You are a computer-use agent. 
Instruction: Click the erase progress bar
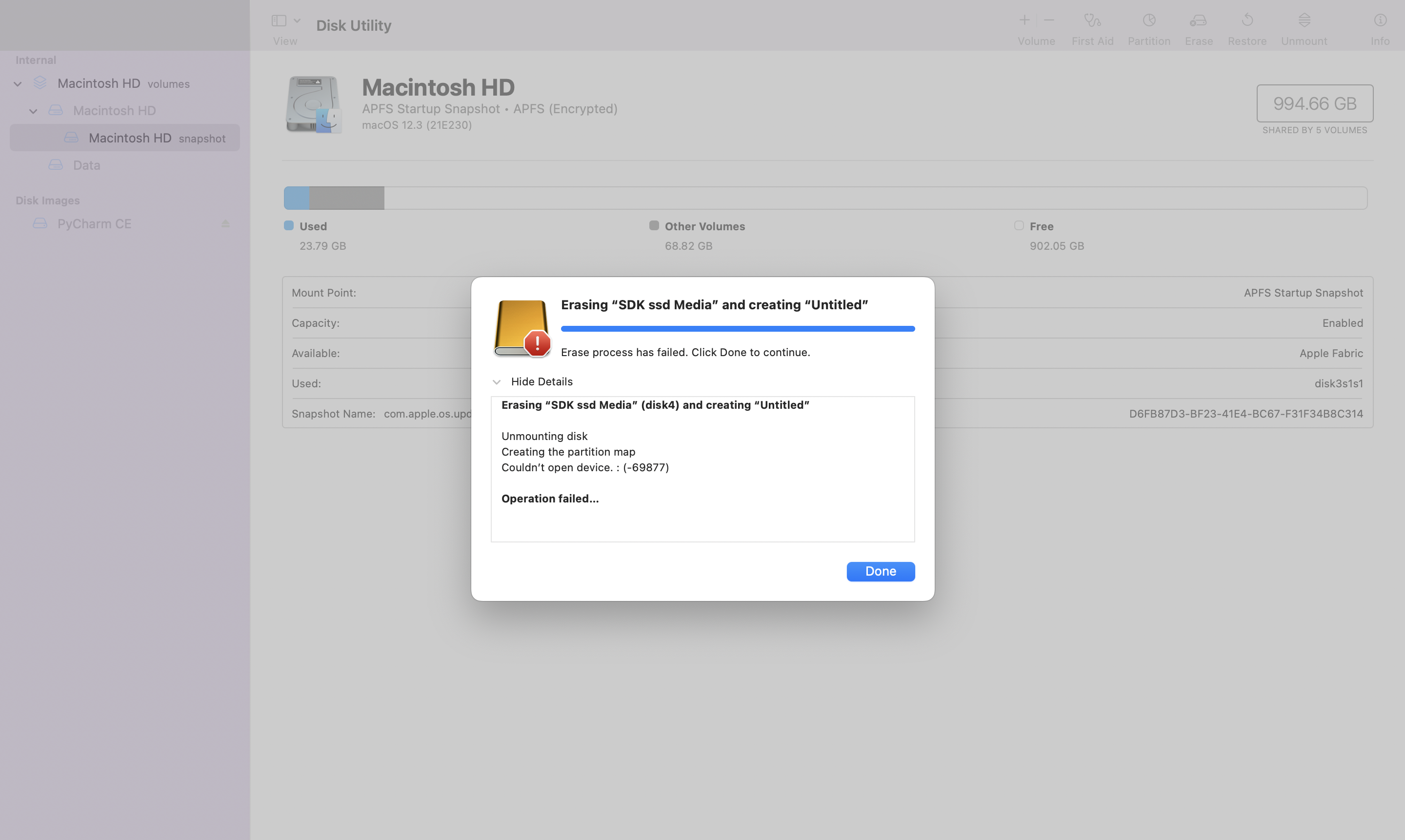[737, 328]
